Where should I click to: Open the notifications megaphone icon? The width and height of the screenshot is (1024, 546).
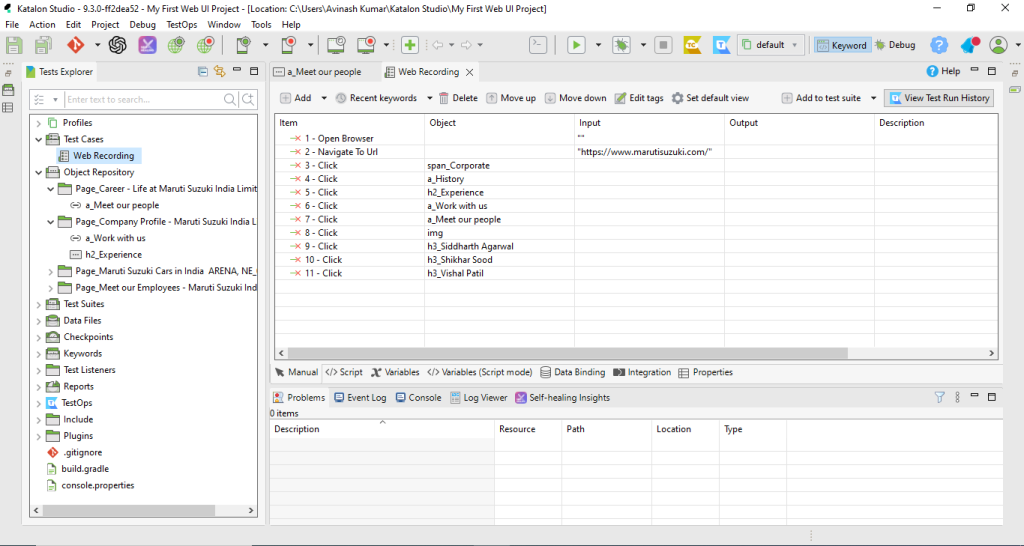click(970, 45)
